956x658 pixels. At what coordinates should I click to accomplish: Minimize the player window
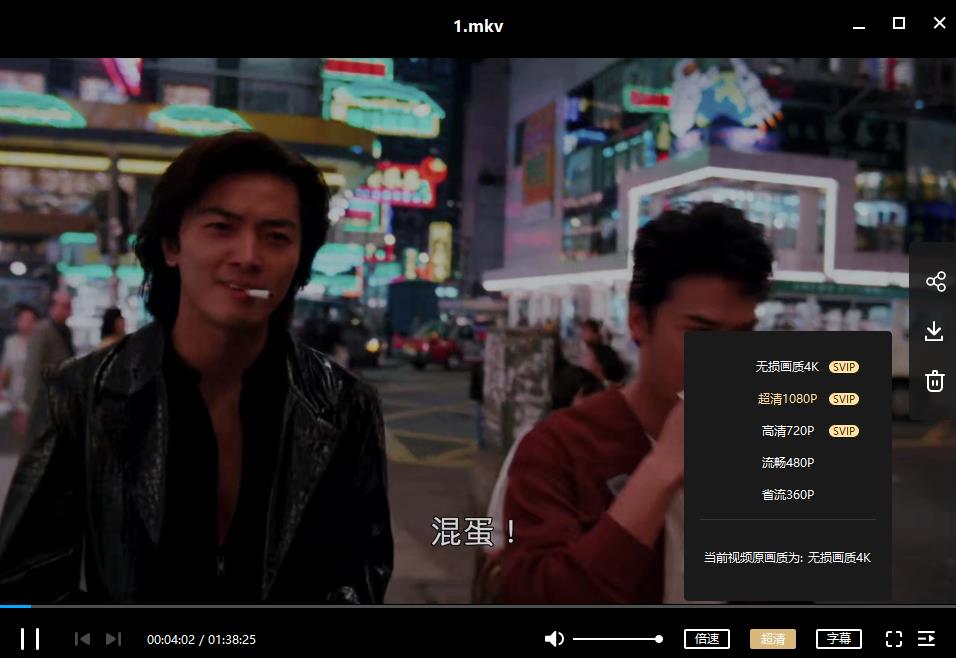point(859,27)
